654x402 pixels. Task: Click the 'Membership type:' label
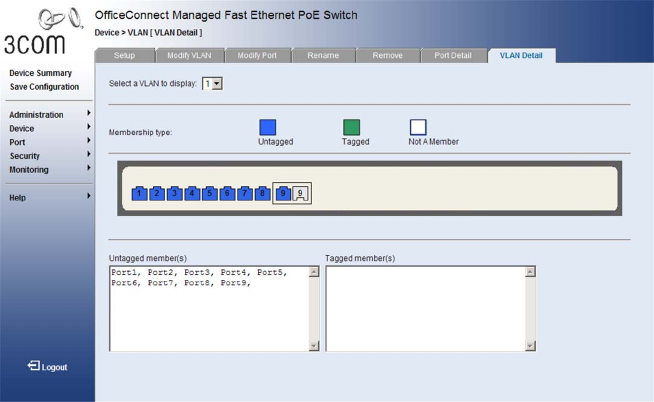[141, 133]
